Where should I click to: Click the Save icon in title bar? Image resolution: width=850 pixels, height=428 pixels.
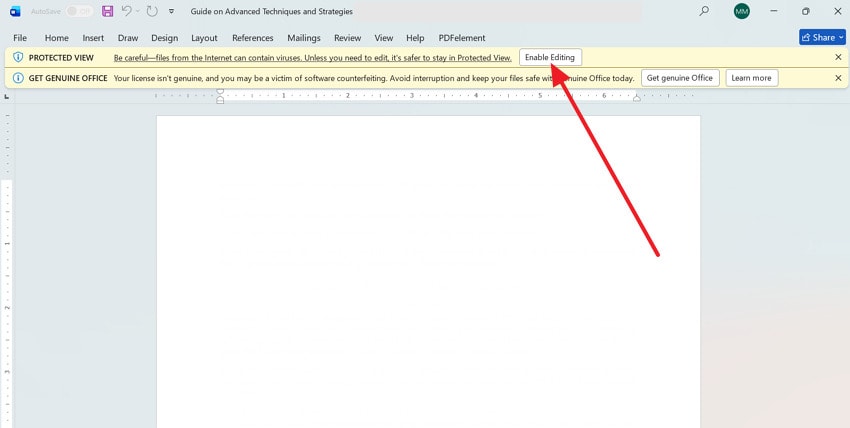(107, 11)
